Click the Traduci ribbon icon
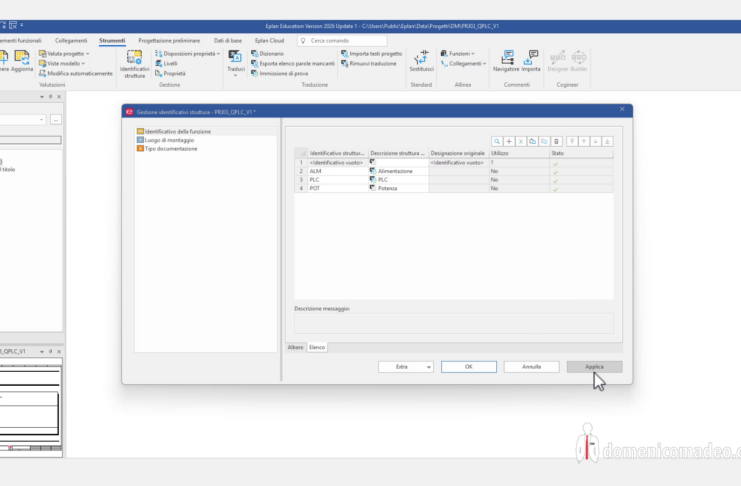The height and width of the screenshot is (486, 741). tap(236, 64)
